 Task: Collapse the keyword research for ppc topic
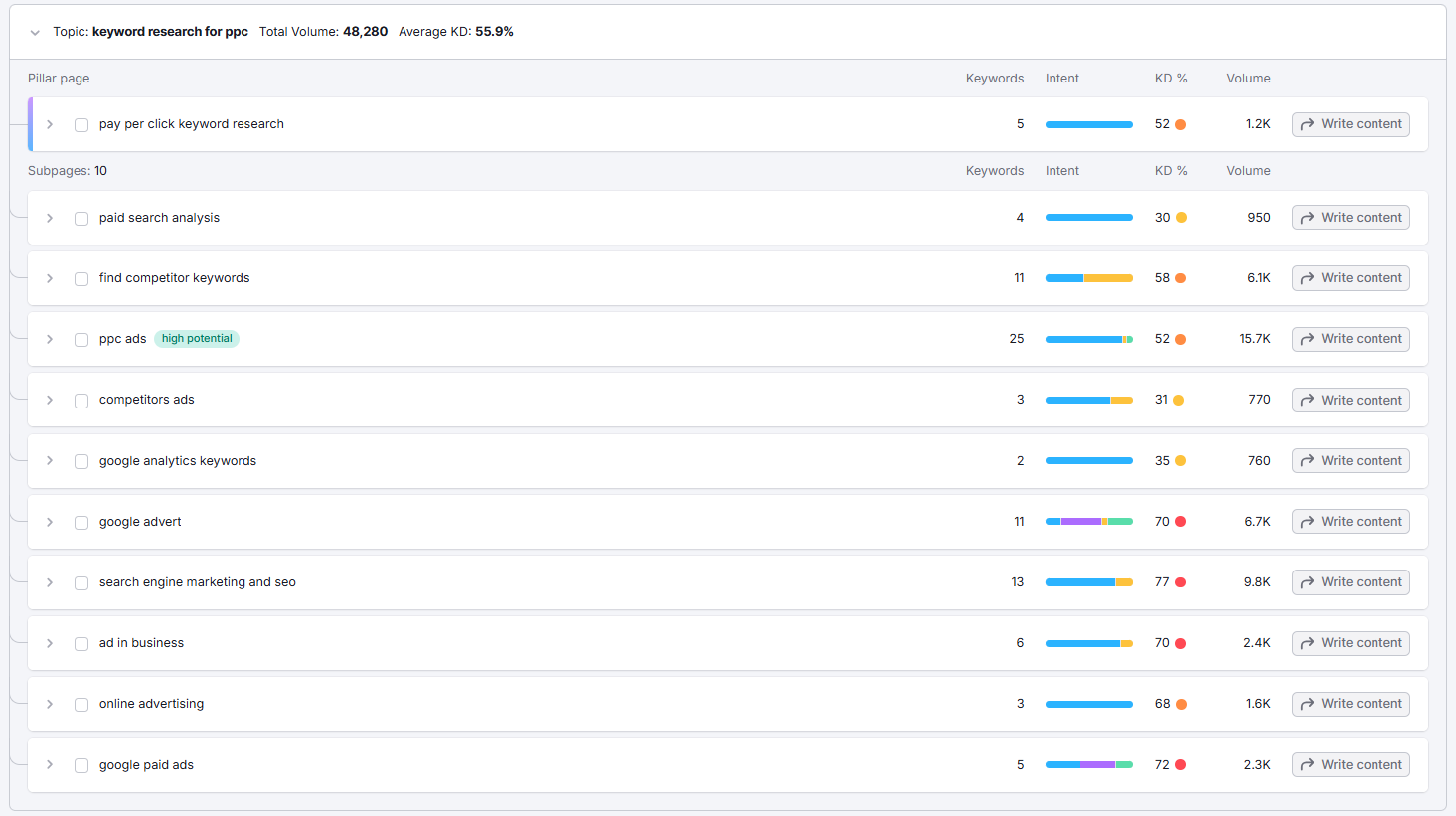coord(35,32)
